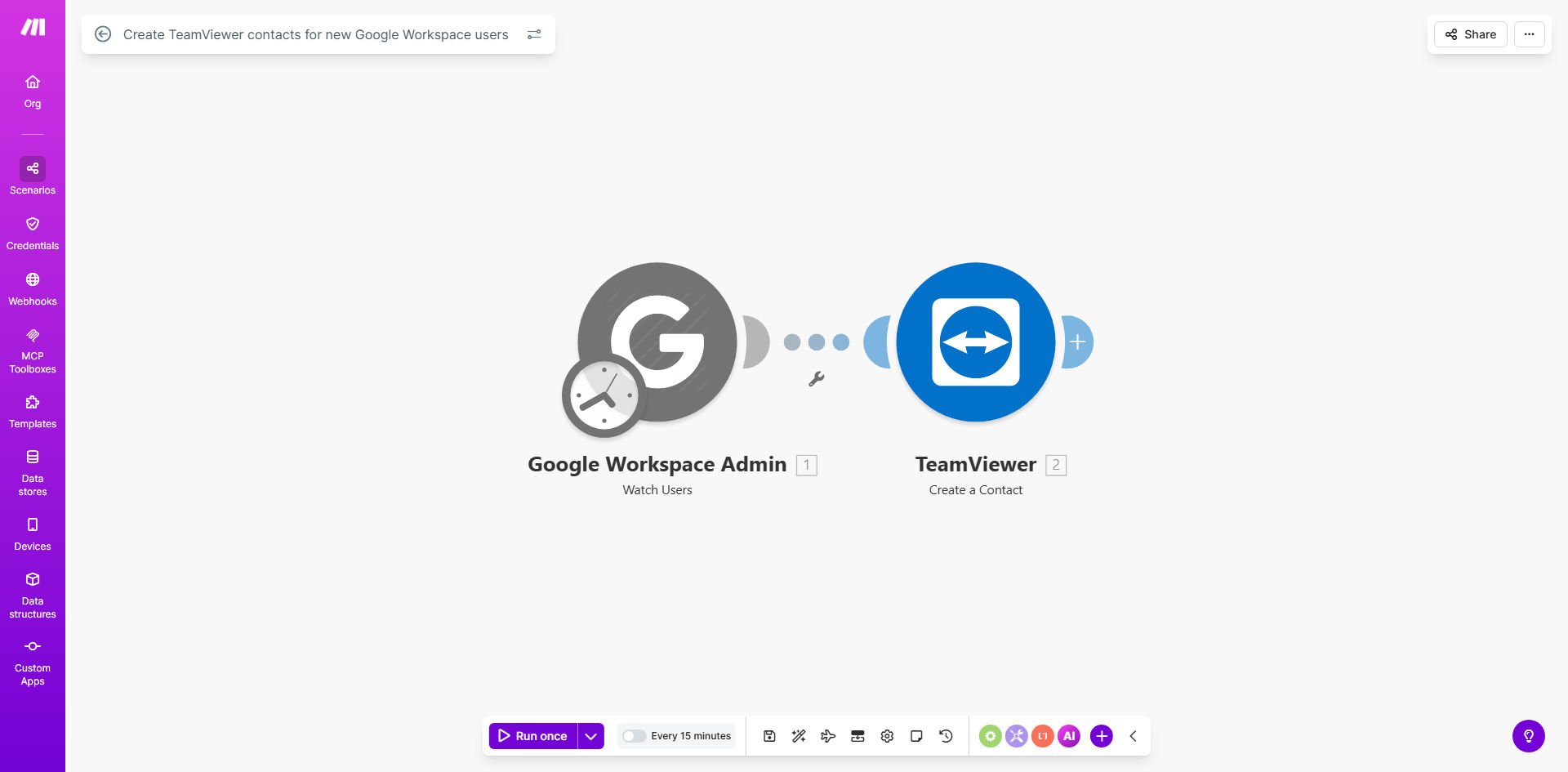
Task: Click module number 2 badge
Action: click(1056, 465)
